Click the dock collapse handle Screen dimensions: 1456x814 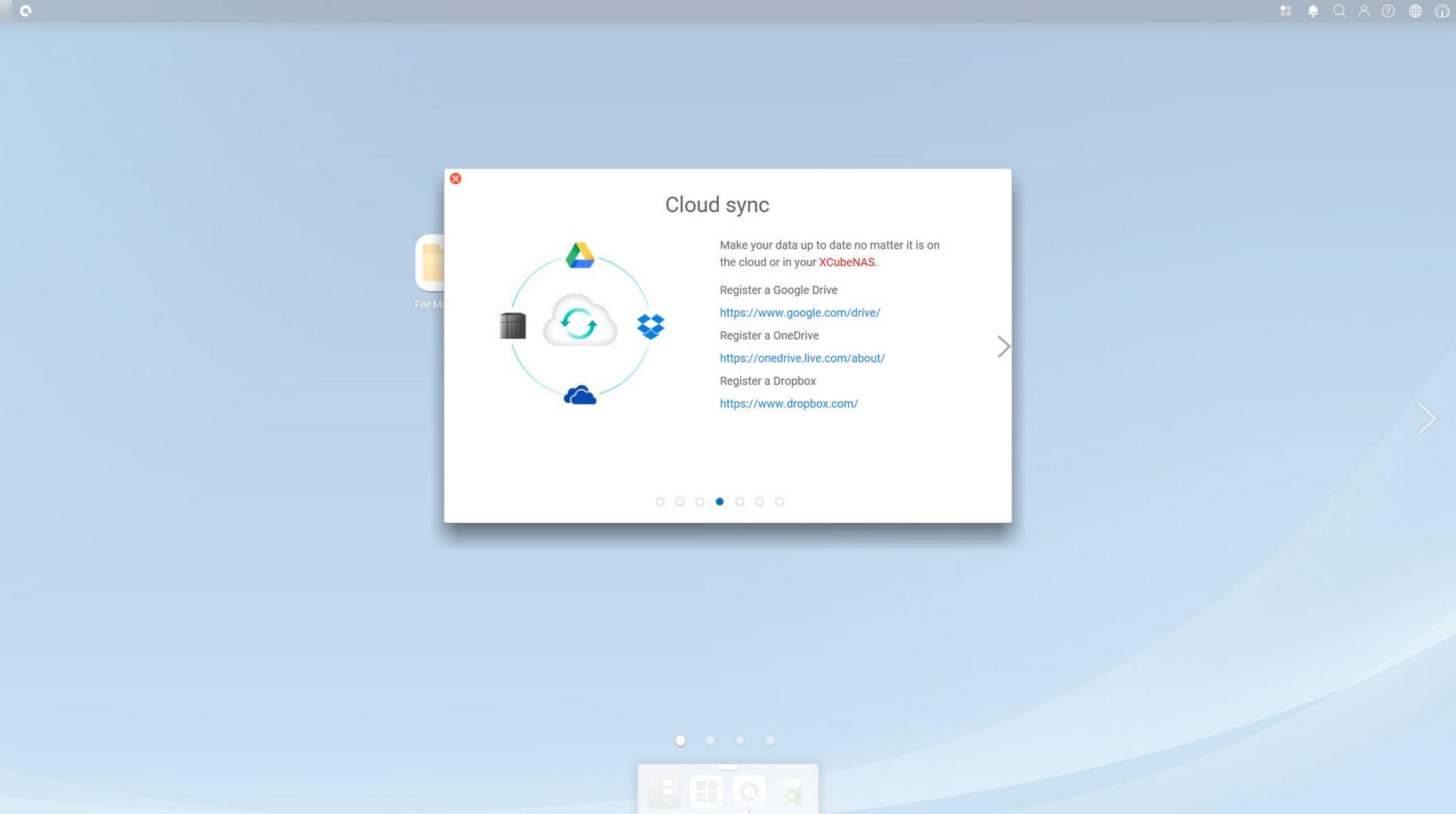(x=728, y=767)
